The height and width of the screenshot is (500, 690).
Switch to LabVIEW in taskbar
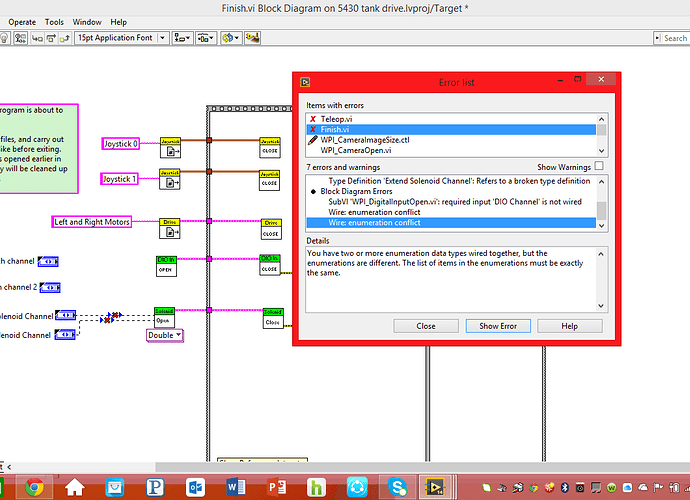click(435, 487)
